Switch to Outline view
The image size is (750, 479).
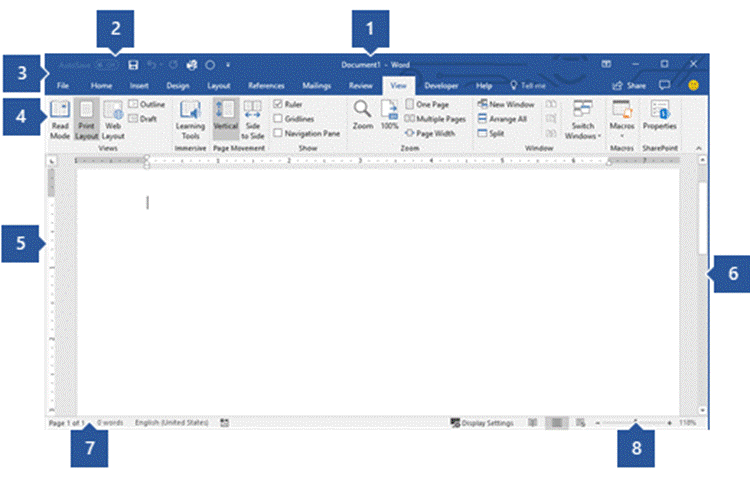point(147,104)
